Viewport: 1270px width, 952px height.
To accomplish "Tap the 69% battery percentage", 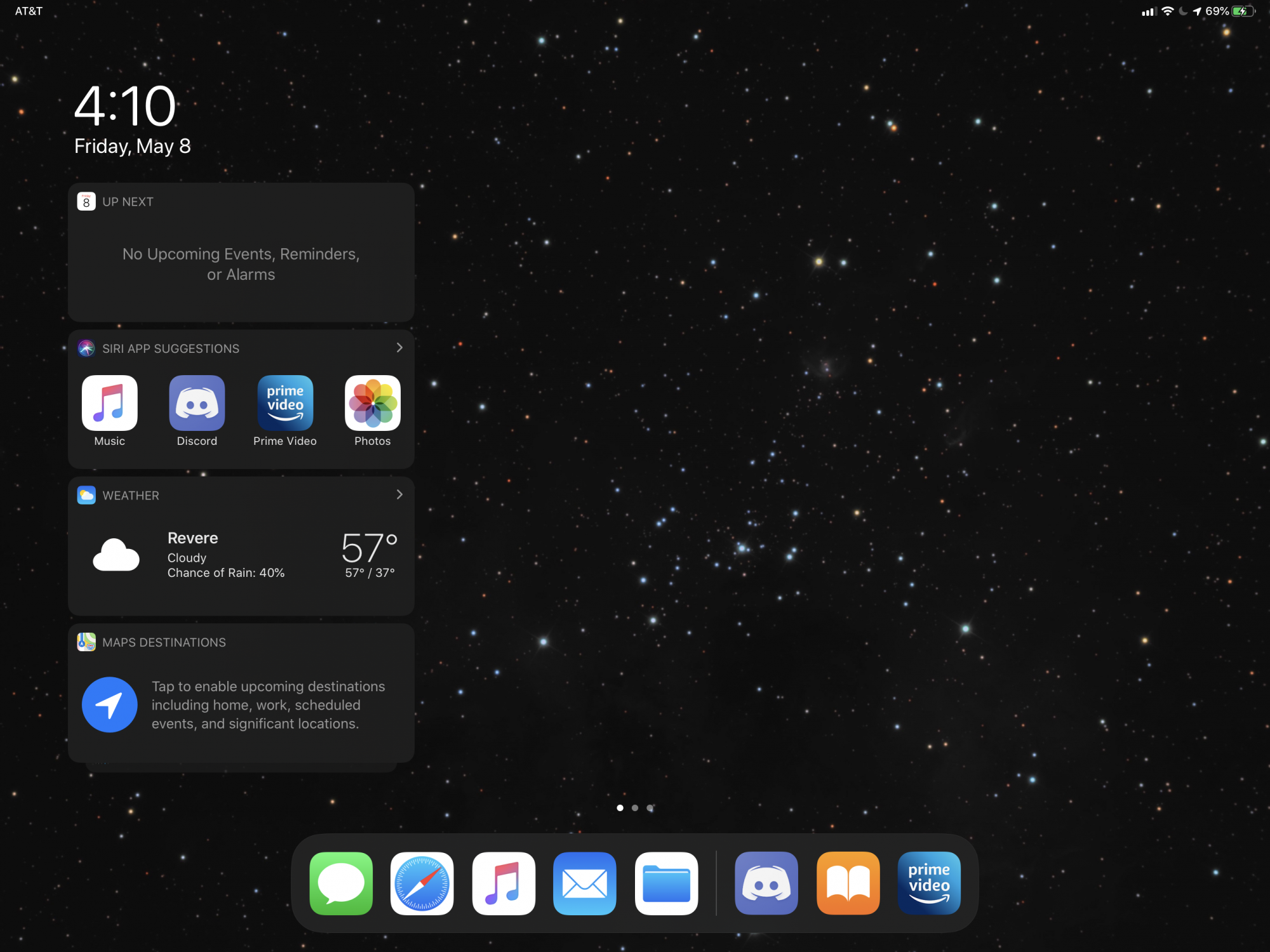I will click(x=1217, y=11).
